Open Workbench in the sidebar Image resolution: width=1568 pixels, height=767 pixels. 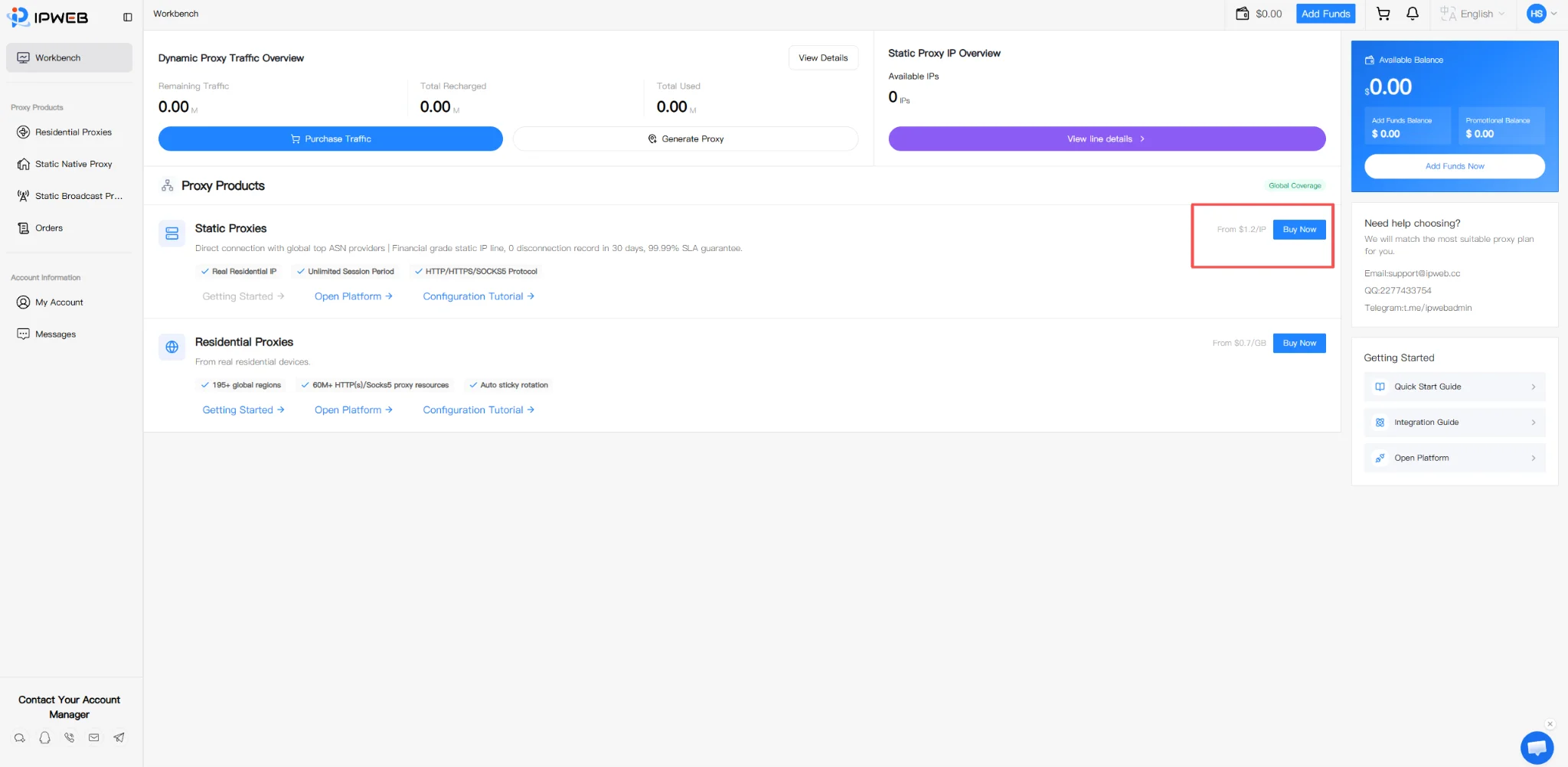pos(69,57)
